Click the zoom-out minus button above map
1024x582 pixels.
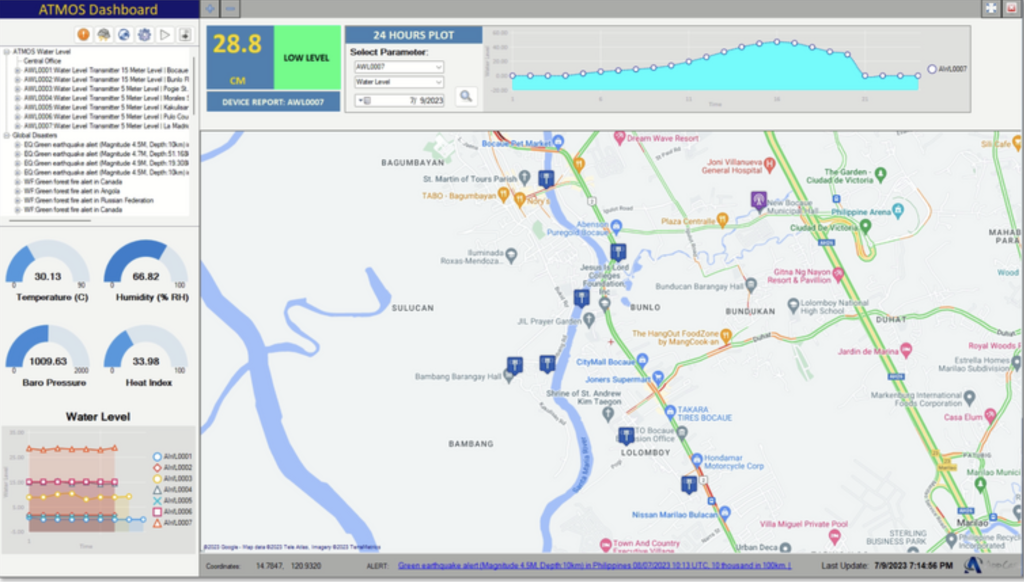[231, 8]
